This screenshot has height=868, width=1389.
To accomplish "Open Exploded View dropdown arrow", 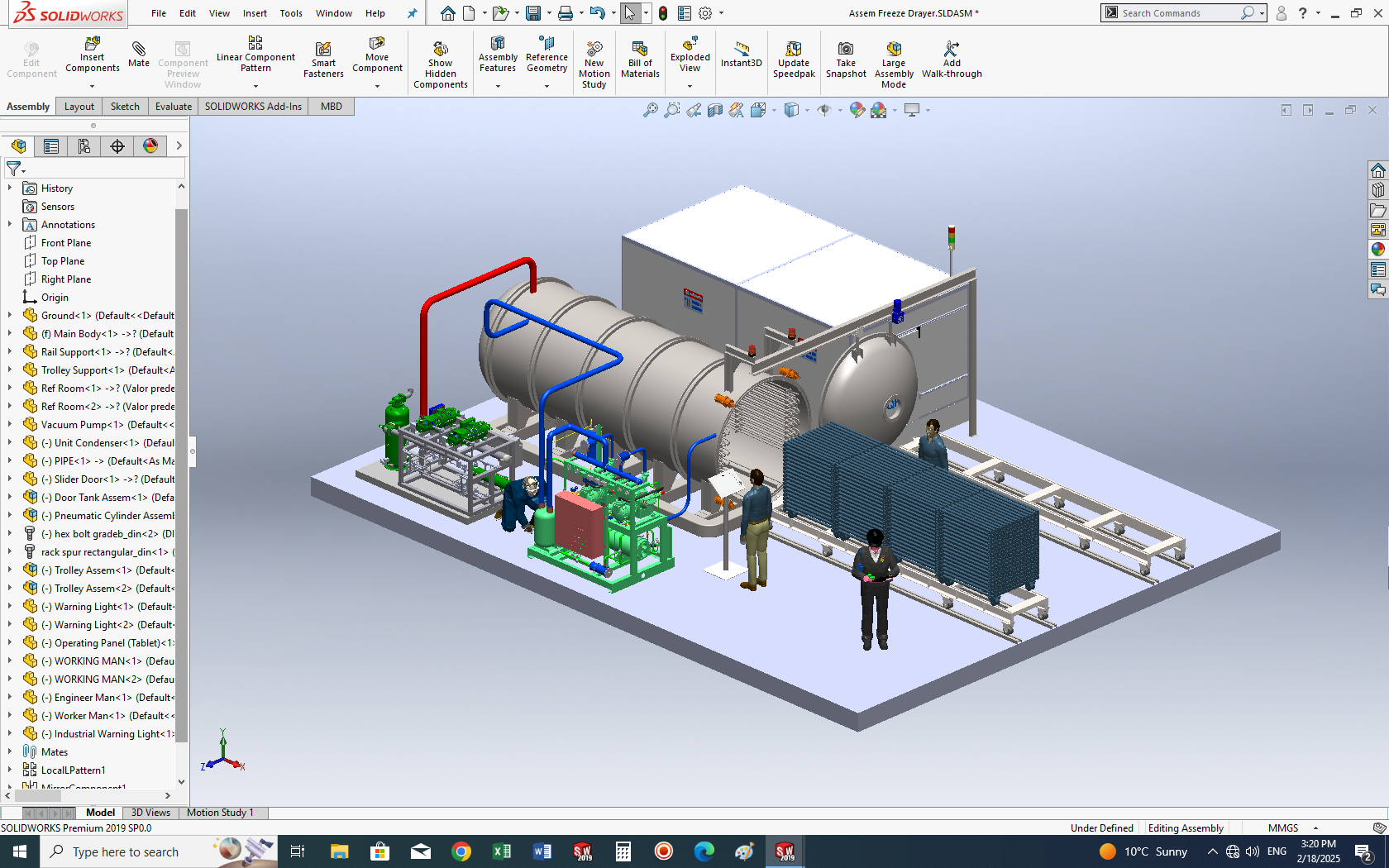I will 690,86.
